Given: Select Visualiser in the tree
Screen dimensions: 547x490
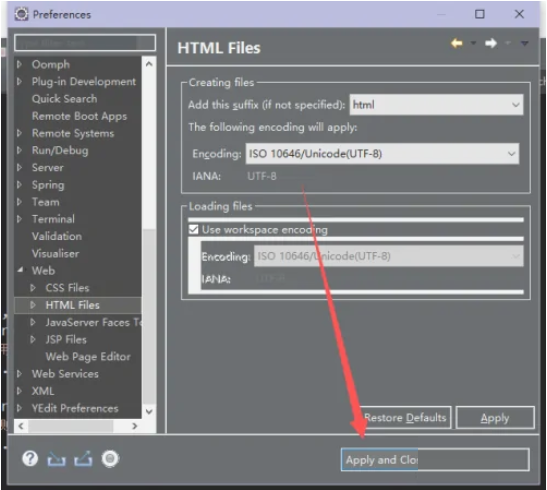Looking at the screenshot, I should click(55, 254).
